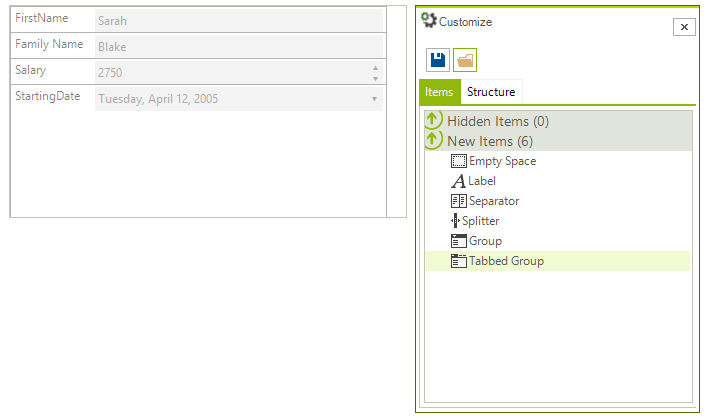Select the Tabbed Group item icon

pos(458,261)
